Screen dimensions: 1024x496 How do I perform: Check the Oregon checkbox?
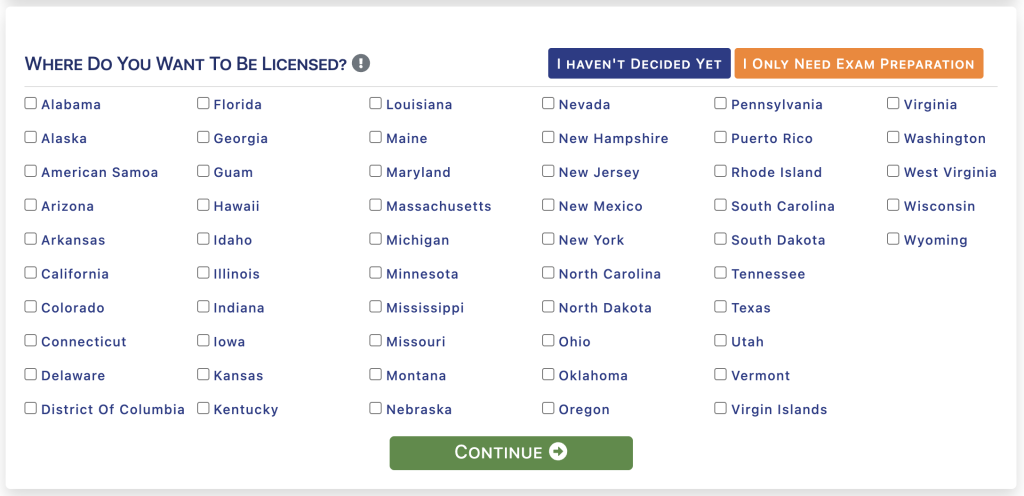[x=548, y=409]
